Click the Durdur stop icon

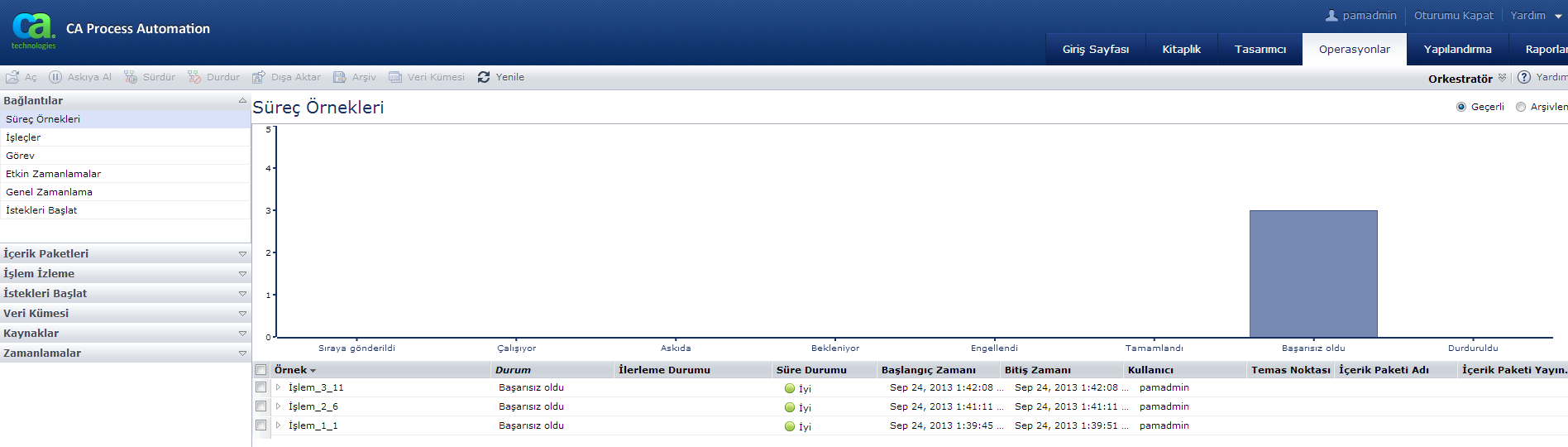click(x=194, y=77)
